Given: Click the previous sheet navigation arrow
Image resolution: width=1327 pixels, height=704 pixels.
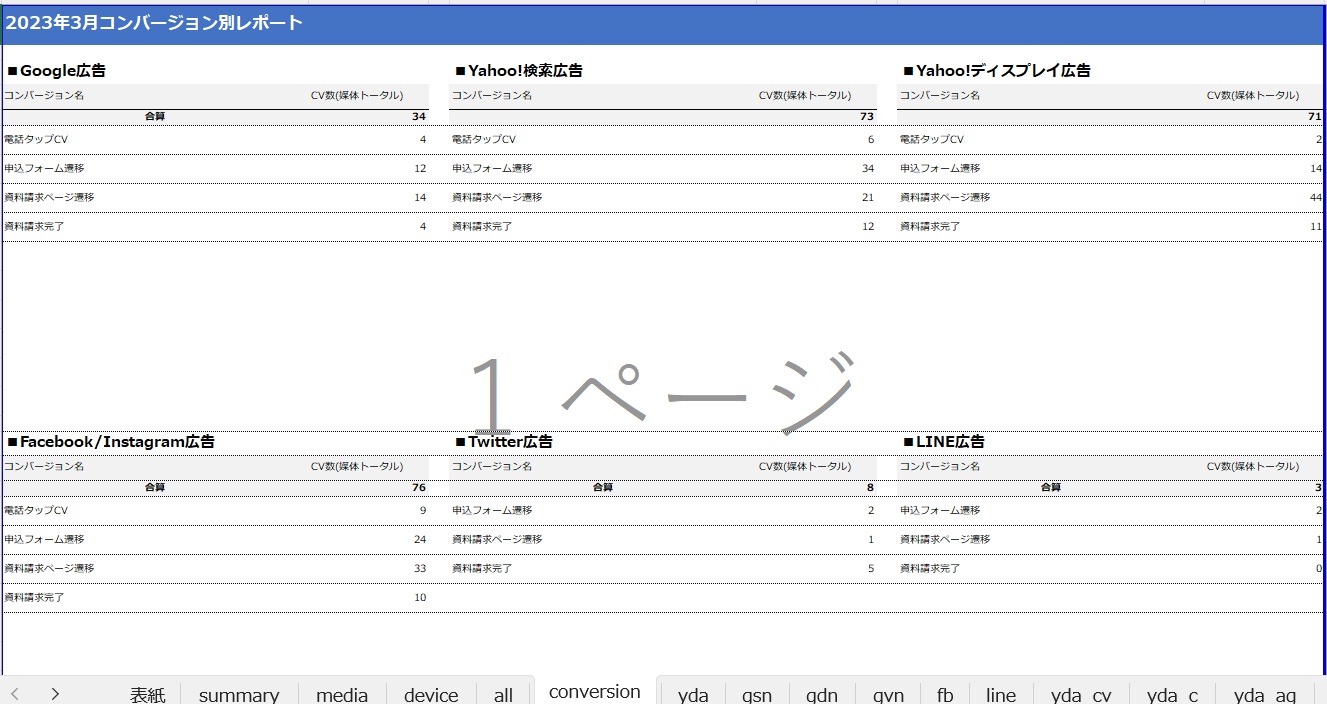Looking at the screenshot, I should (15, 694).
